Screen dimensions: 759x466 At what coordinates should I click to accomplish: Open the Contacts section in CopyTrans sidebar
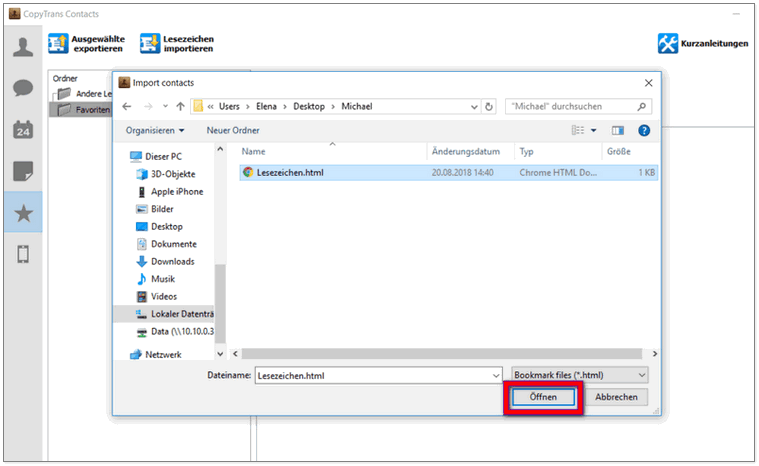coord(23,47)
